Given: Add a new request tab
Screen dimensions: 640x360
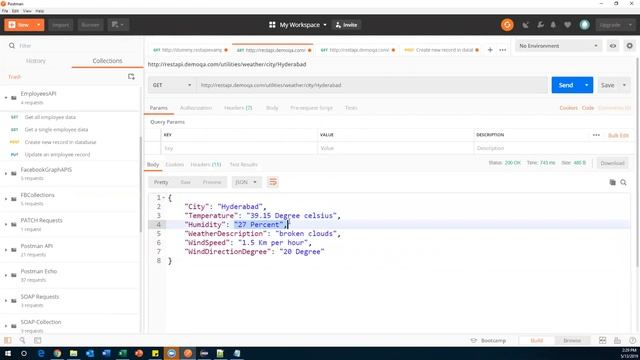Looking at the screenshot, I should (490, 50).
